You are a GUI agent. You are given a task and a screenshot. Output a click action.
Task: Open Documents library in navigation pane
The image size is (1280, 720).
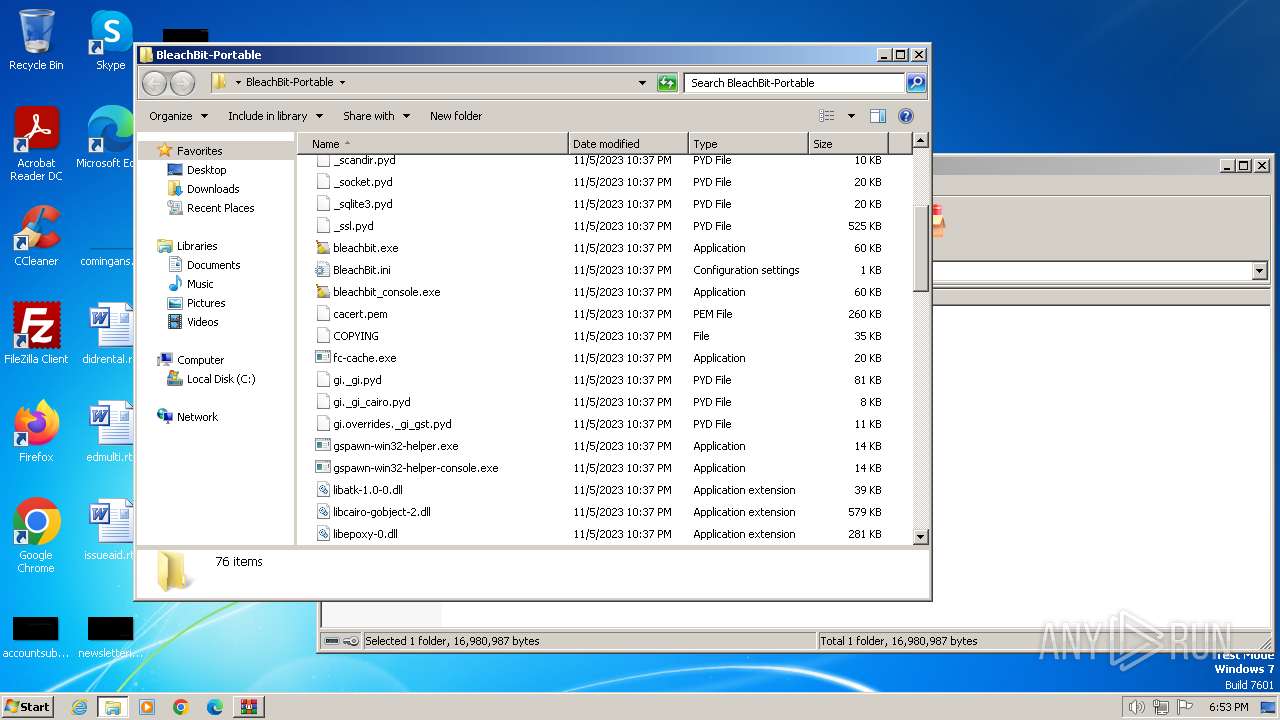213,265
